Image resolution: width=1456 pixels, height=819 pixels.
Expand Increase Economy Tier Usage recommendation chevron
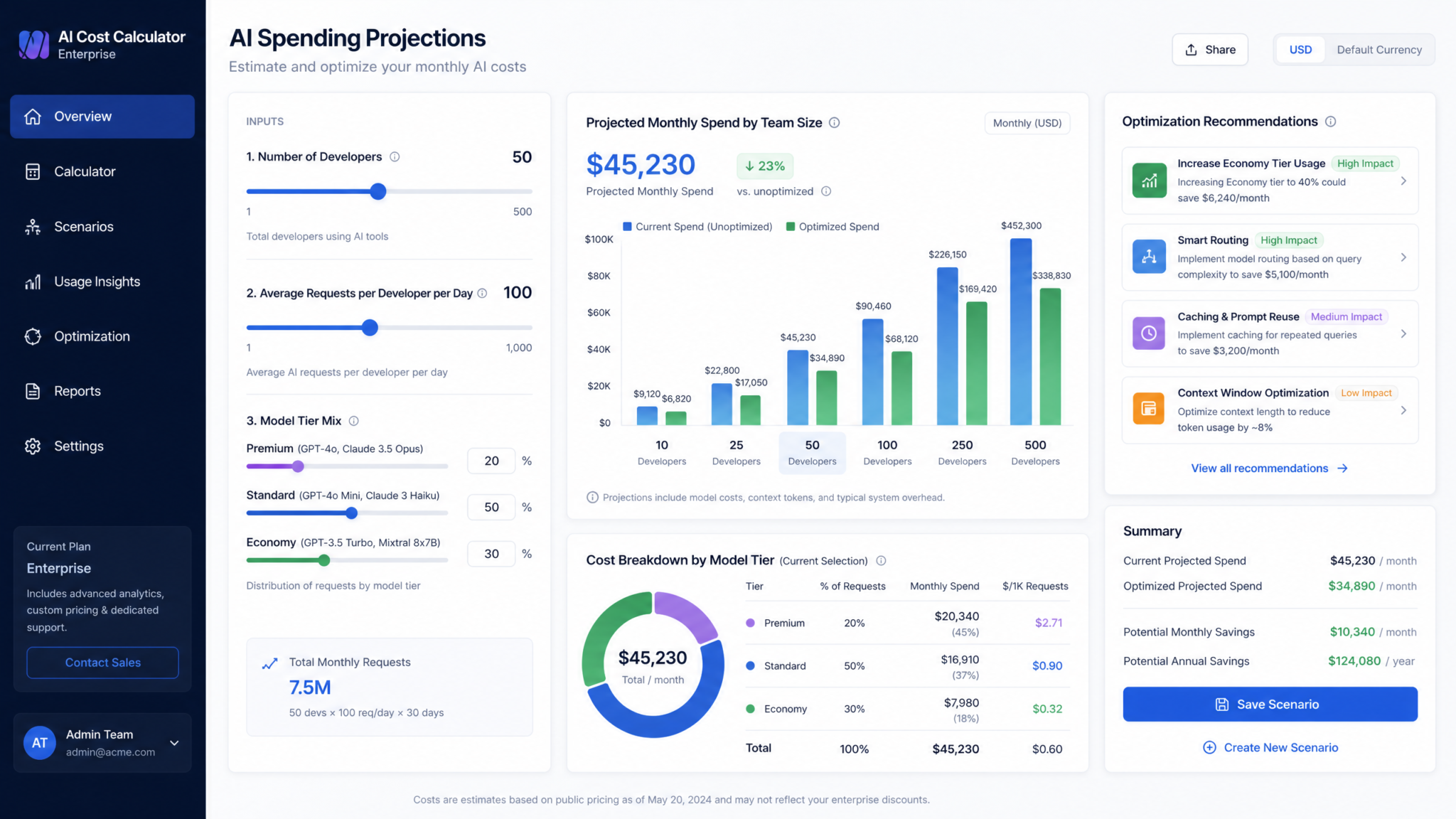point(1403,181)
